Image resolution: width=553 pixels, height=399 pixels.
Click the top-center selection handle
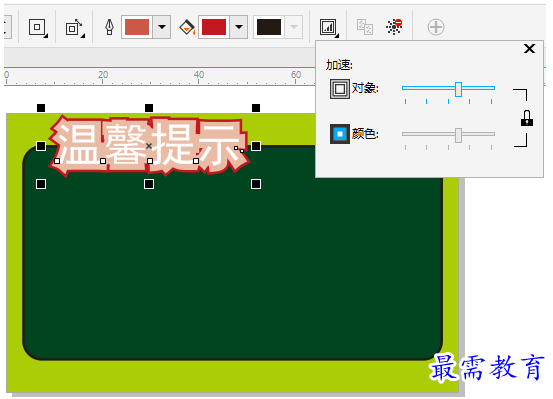pos(149,108)
